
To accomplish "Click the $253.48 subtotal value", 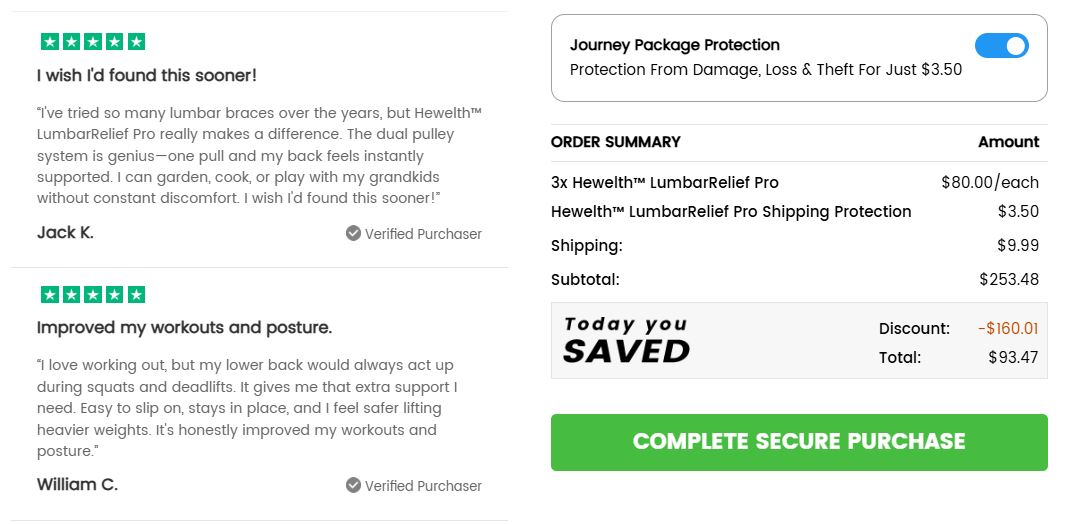I will pos(1009,279).
